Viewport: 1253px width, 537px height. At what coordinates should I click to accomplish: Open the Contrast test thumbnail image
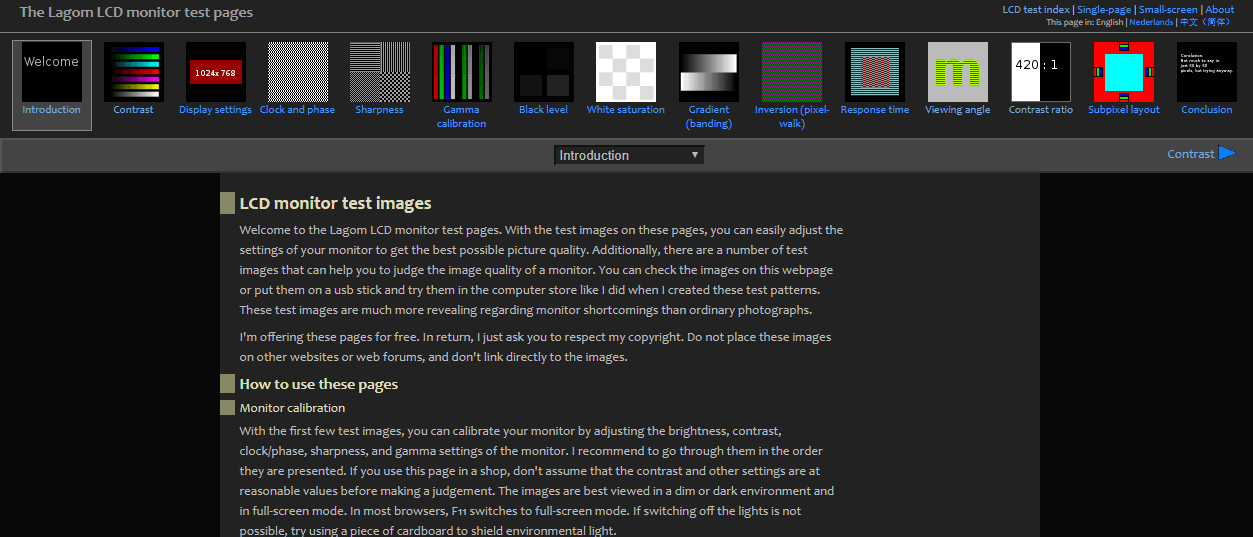point(133,71)
